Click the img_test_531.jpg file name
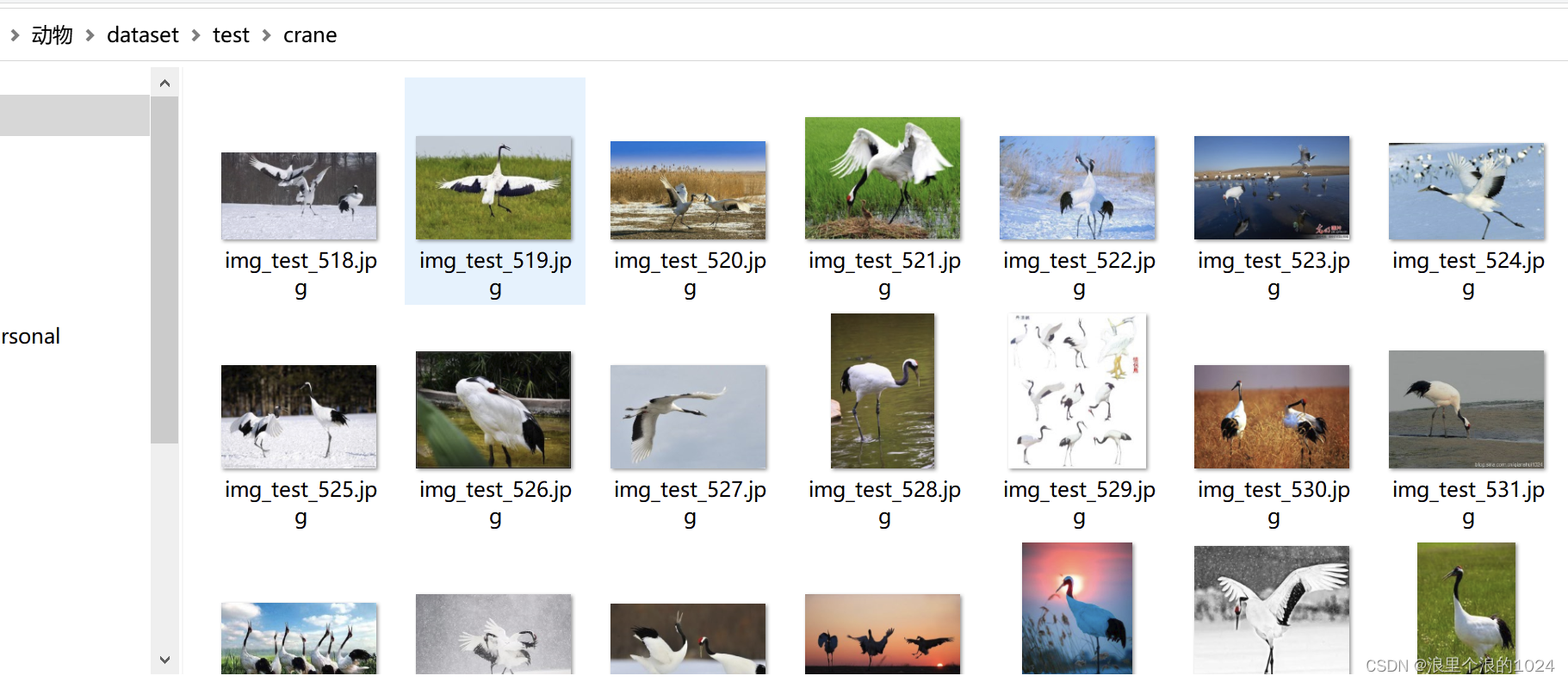 (1468, 503)
